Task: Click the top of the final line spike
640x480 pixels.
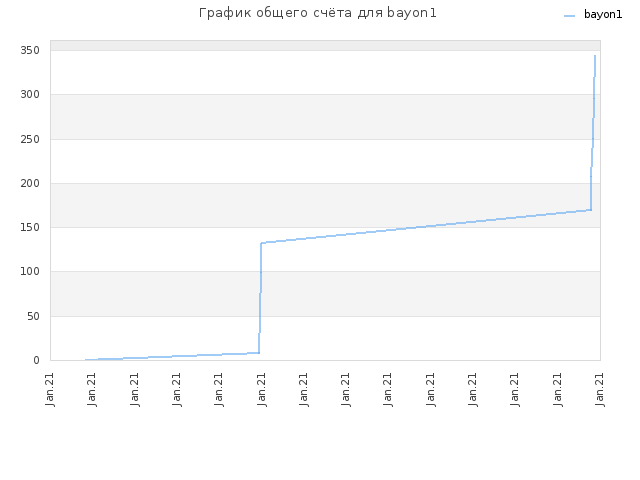Action: [595, 56]
